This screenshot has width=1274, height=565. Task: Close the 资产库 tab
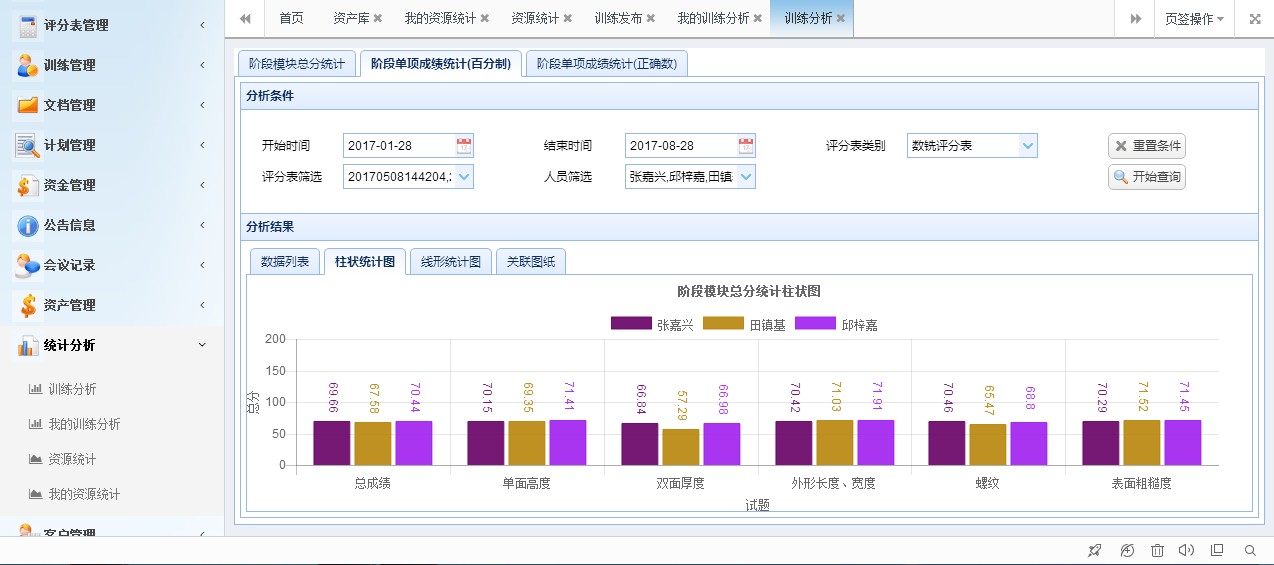(378, 18)
